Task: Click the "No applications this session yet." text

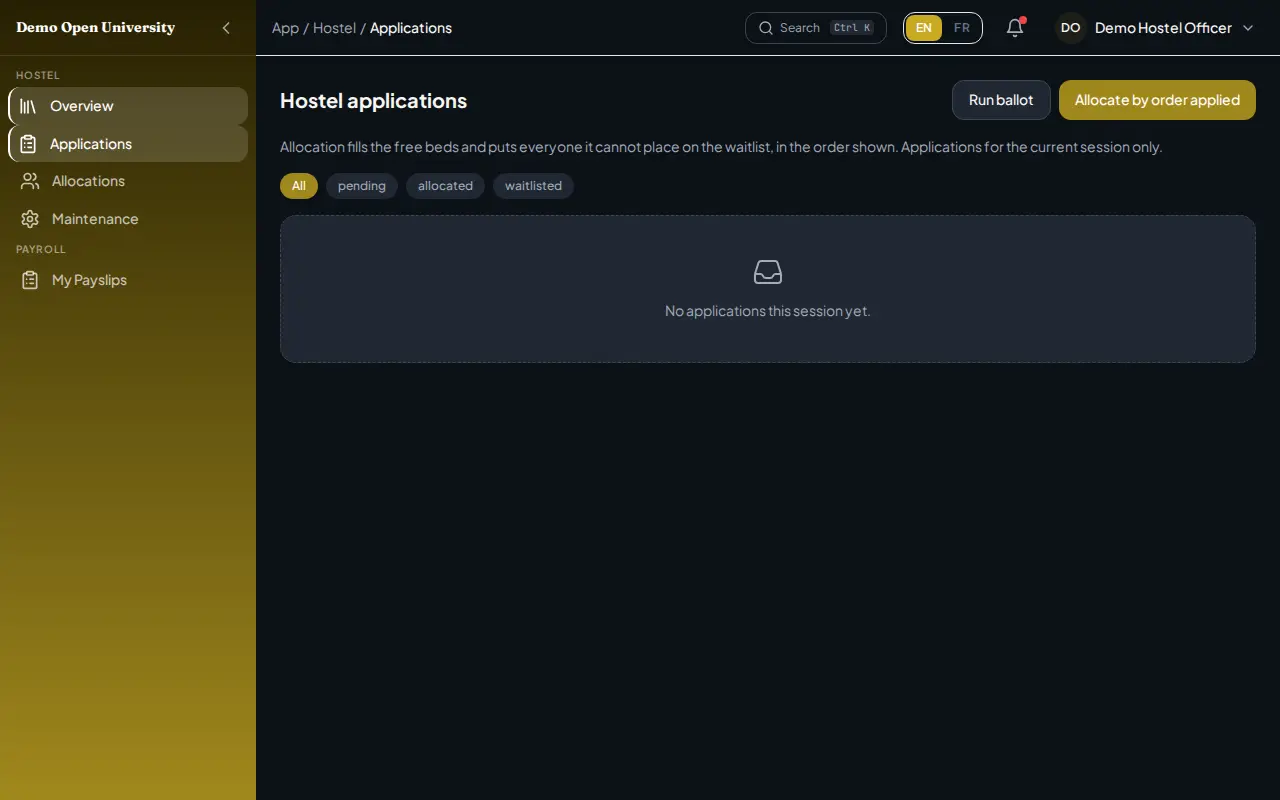Action: click(768, 311)
